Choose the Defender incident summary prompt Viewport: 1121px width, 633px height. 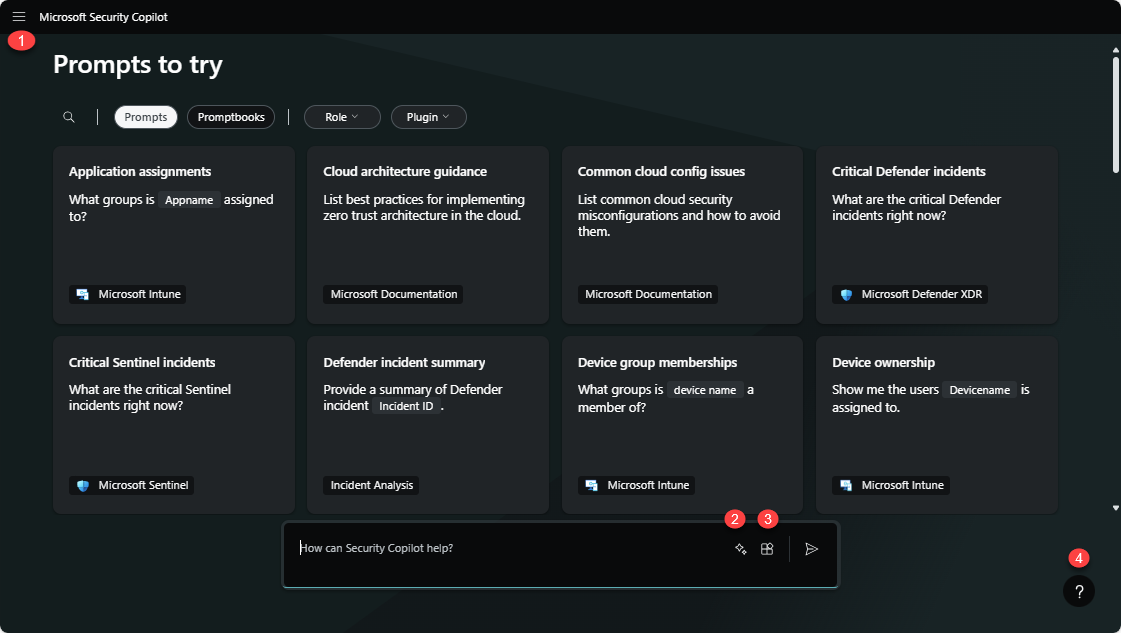428,425
